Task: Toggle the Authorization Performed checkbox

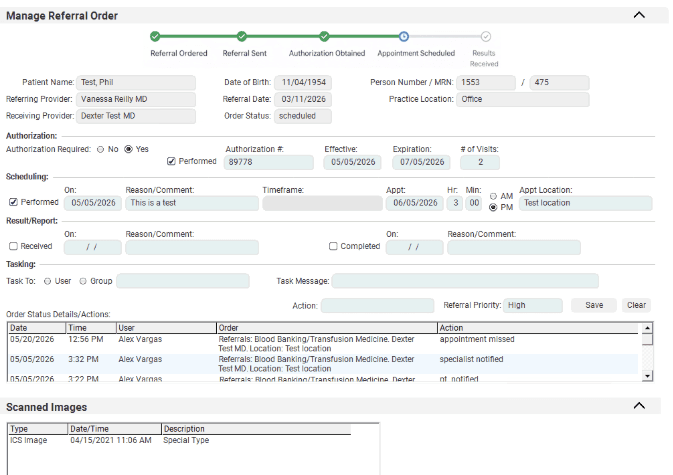Action: point(171,161)
